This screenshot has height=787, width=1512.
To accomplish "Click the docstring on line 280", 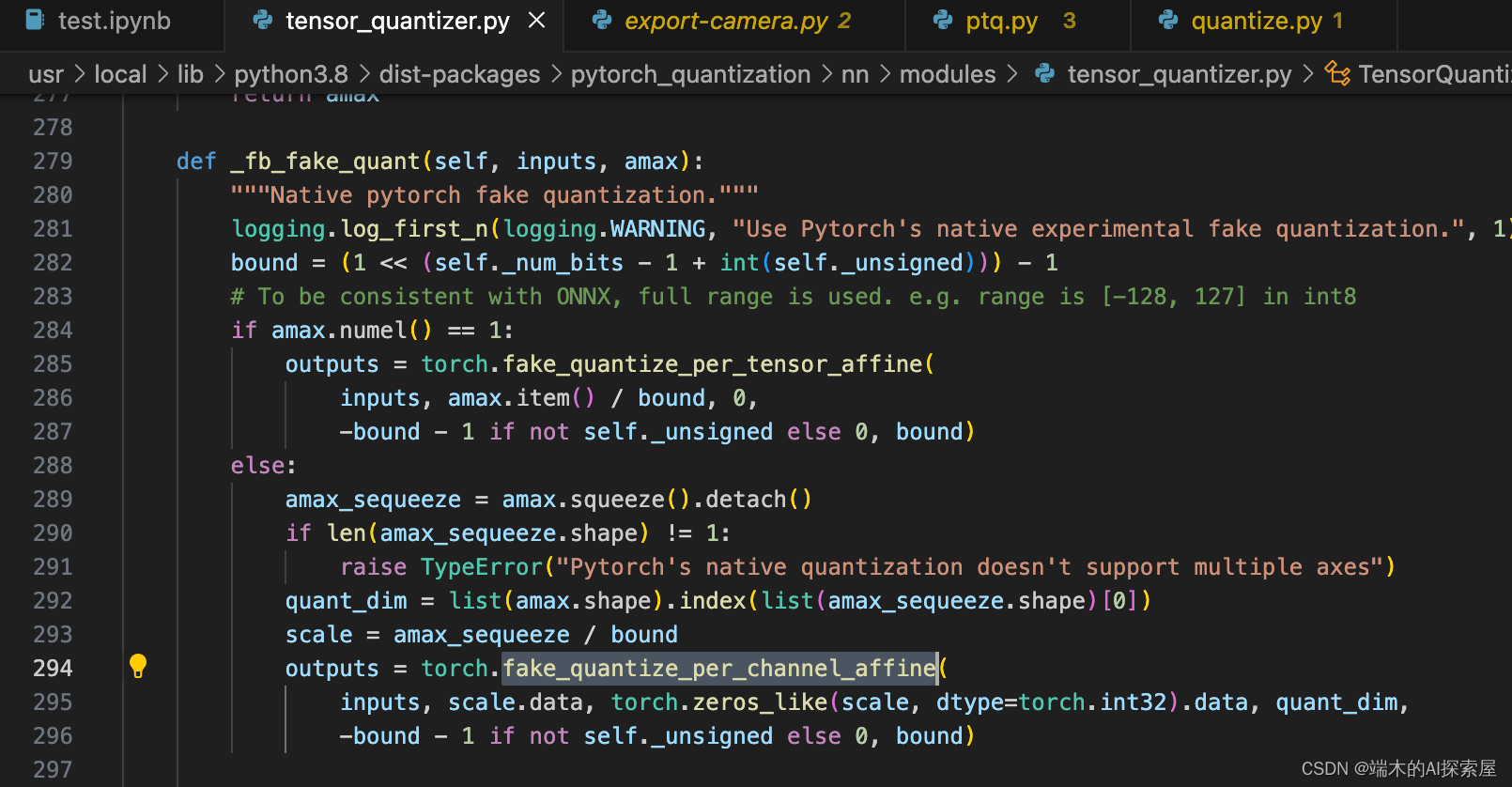I will coord(495,195).
